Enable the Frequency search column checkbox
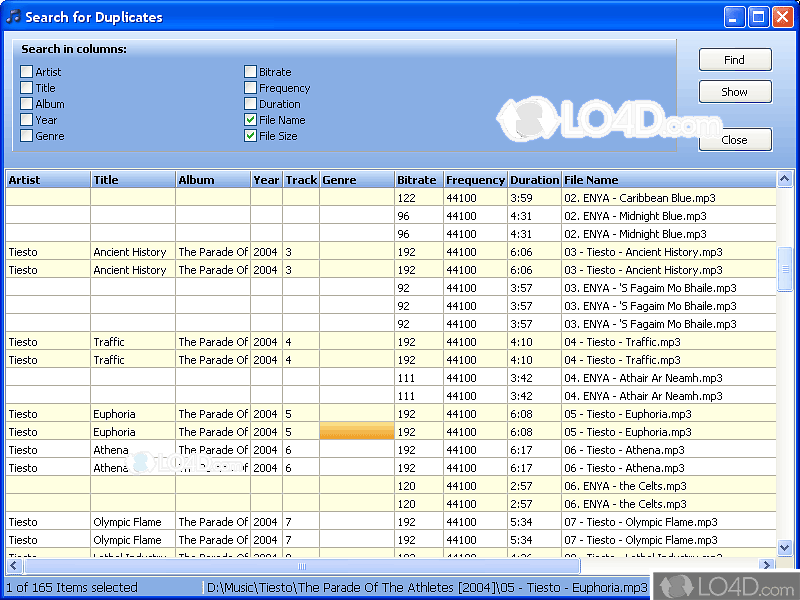This screenshot has width=800, height=600. tap(251, 88)
